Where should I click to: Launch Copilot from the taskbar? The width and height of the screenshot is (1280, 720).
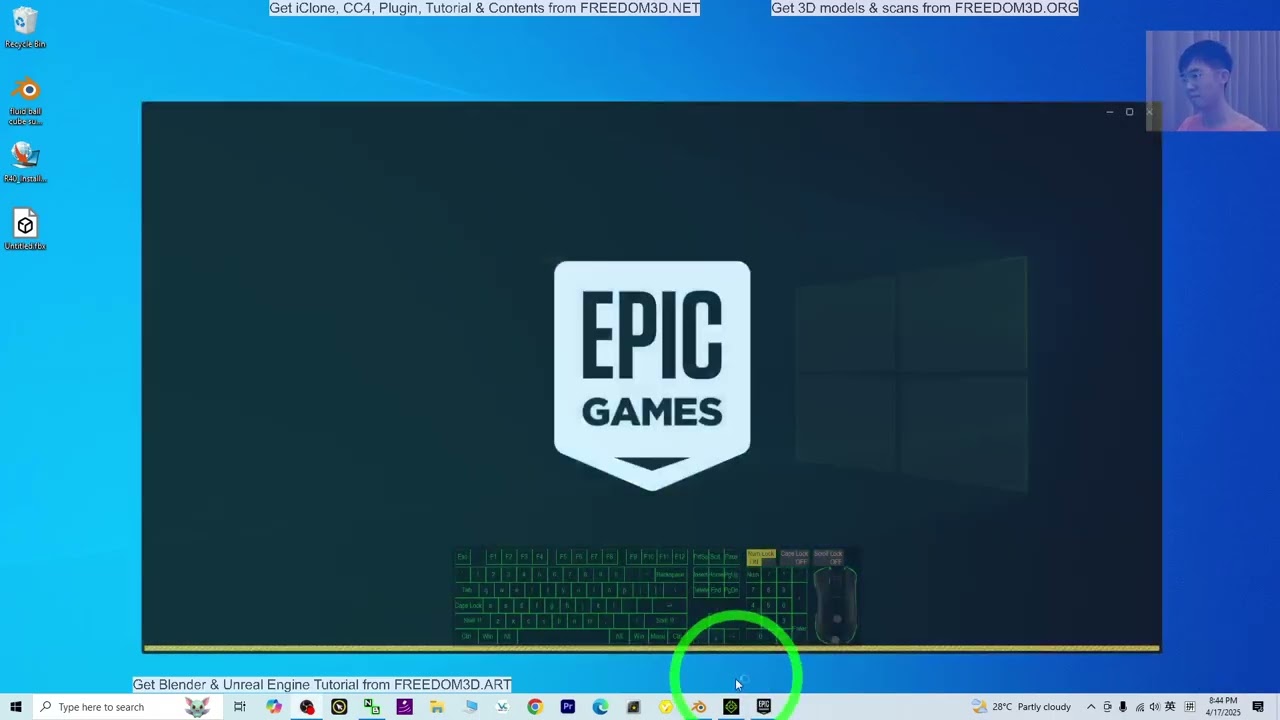click(x=274, y=707)
